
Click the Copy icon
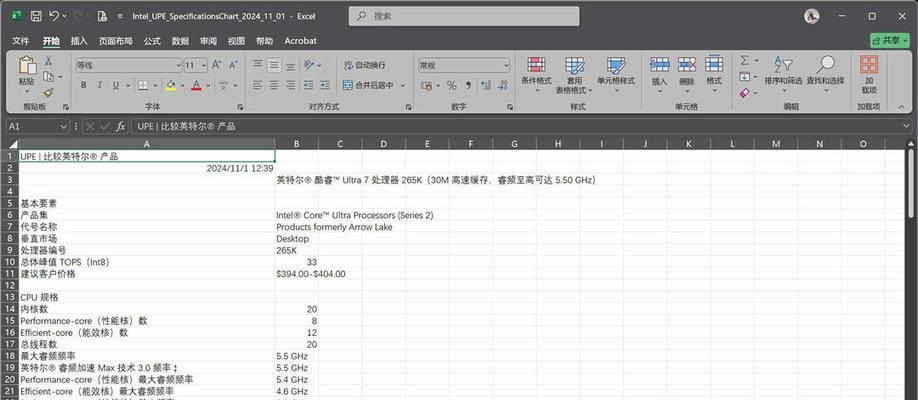coord(47,77)
